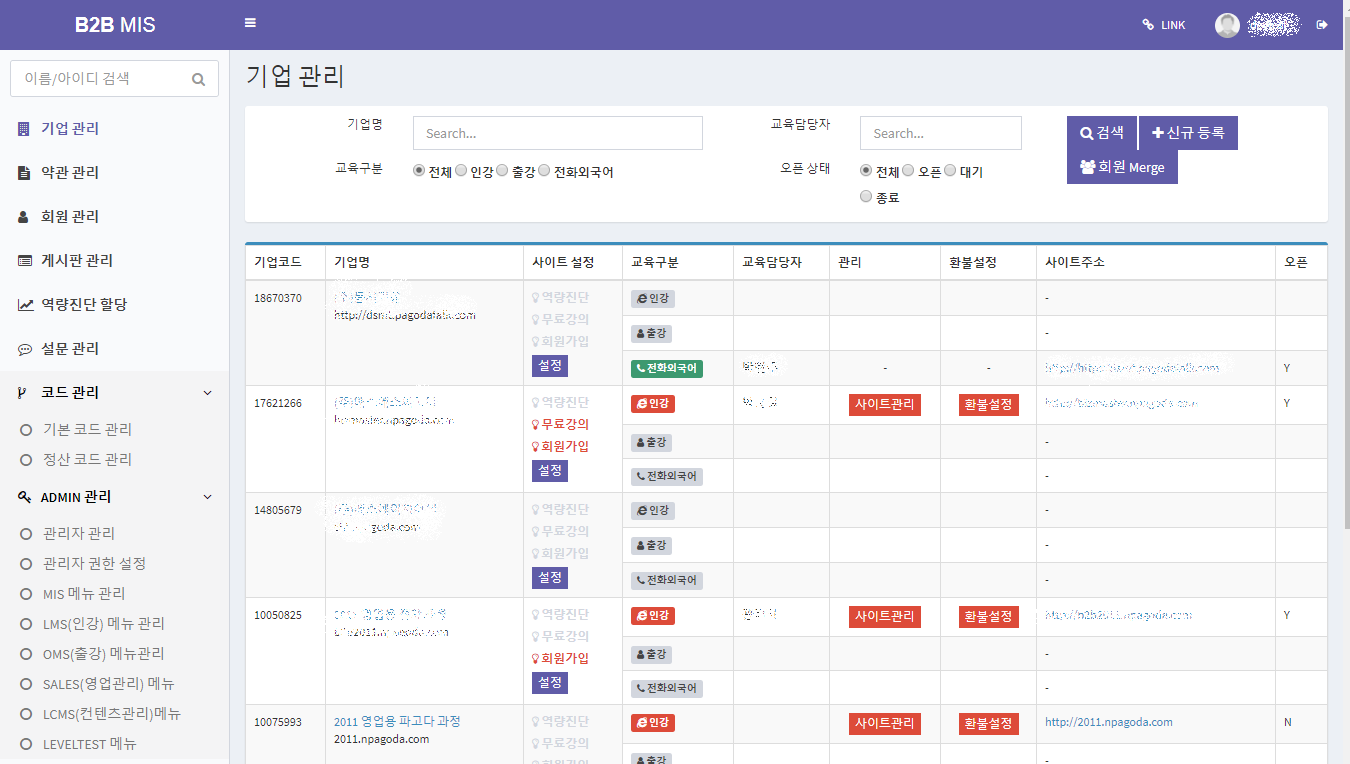Screen dimensions: 1350x764
Task: Click the list icon beside 게시판 관리
Action: (25, 260)
